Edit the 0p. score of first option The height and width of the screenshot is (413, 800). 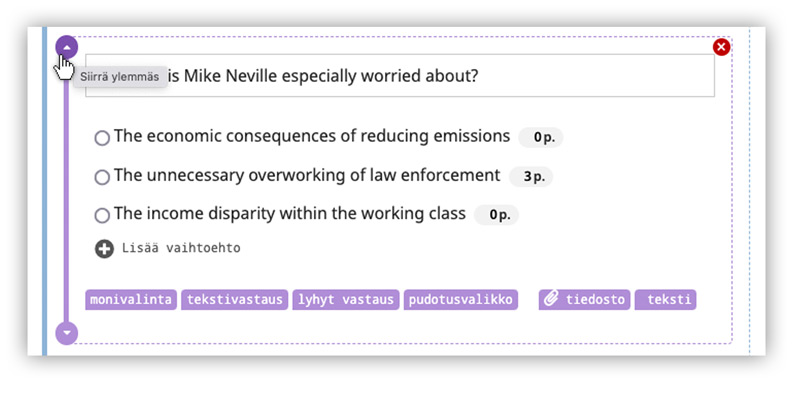click(541, 137)
